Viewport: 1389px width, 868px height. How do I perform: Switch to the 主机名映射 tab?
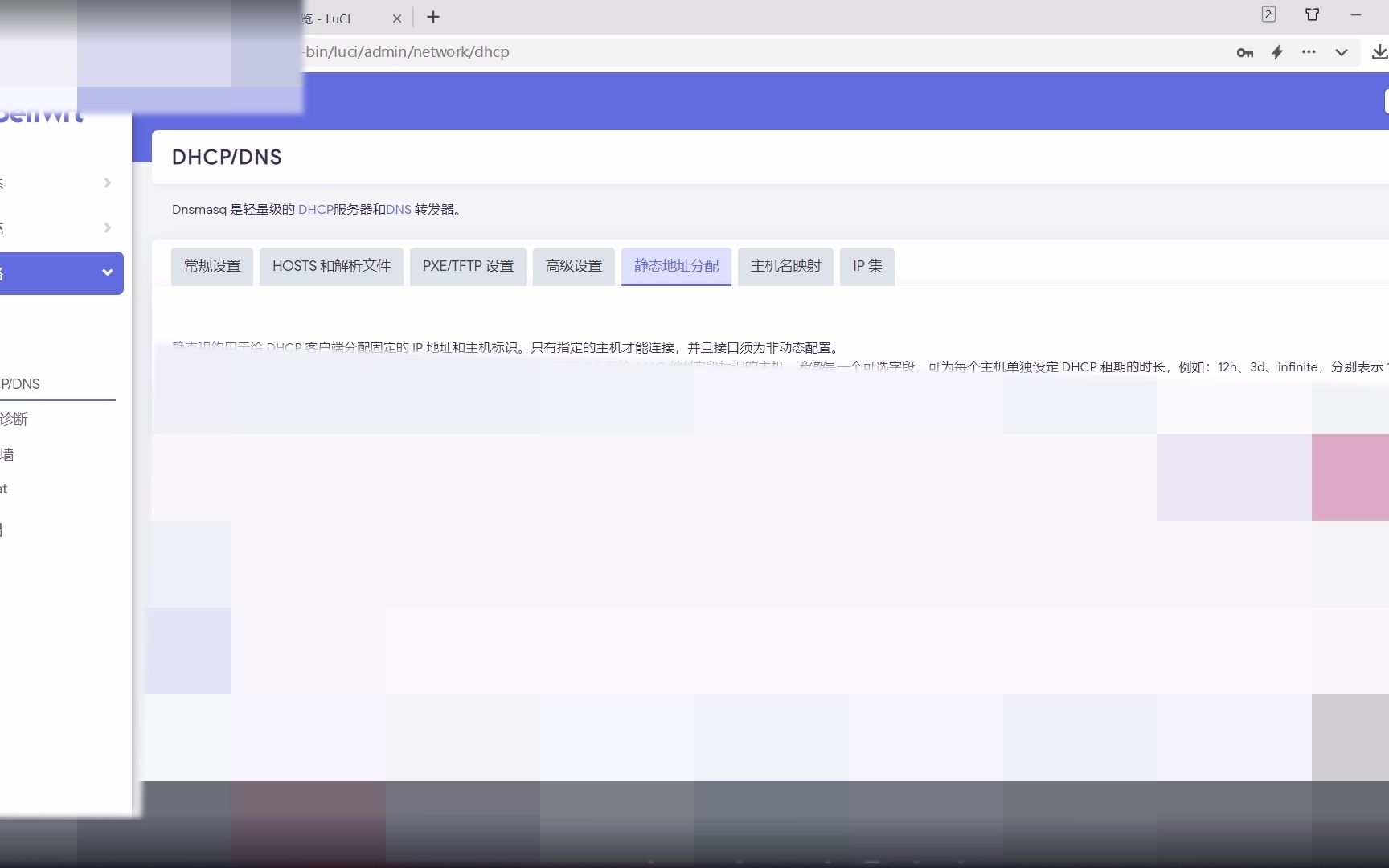coord(785,266)
